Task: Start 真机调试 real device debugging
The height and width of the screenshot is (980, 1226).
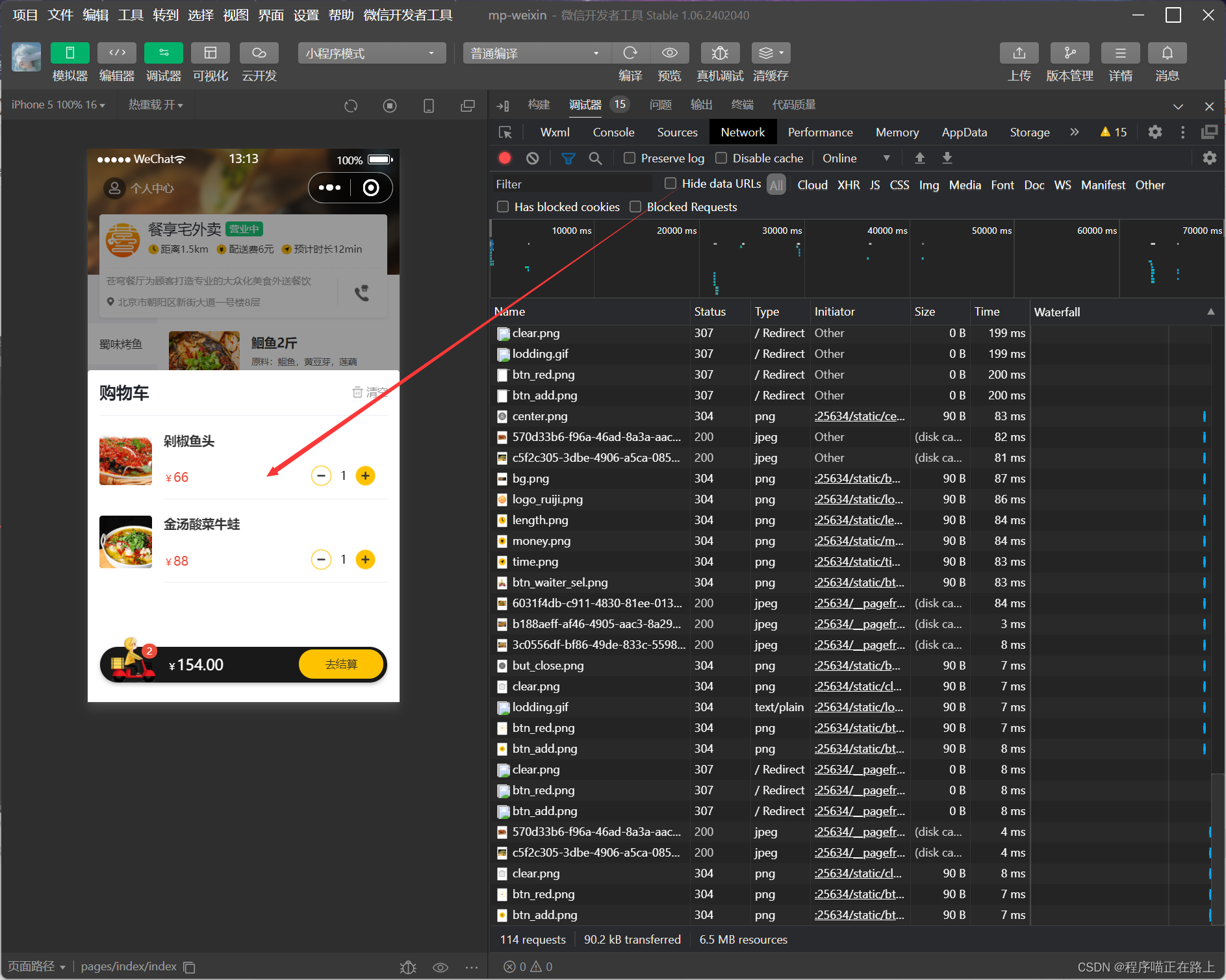Action: [720, 53]
